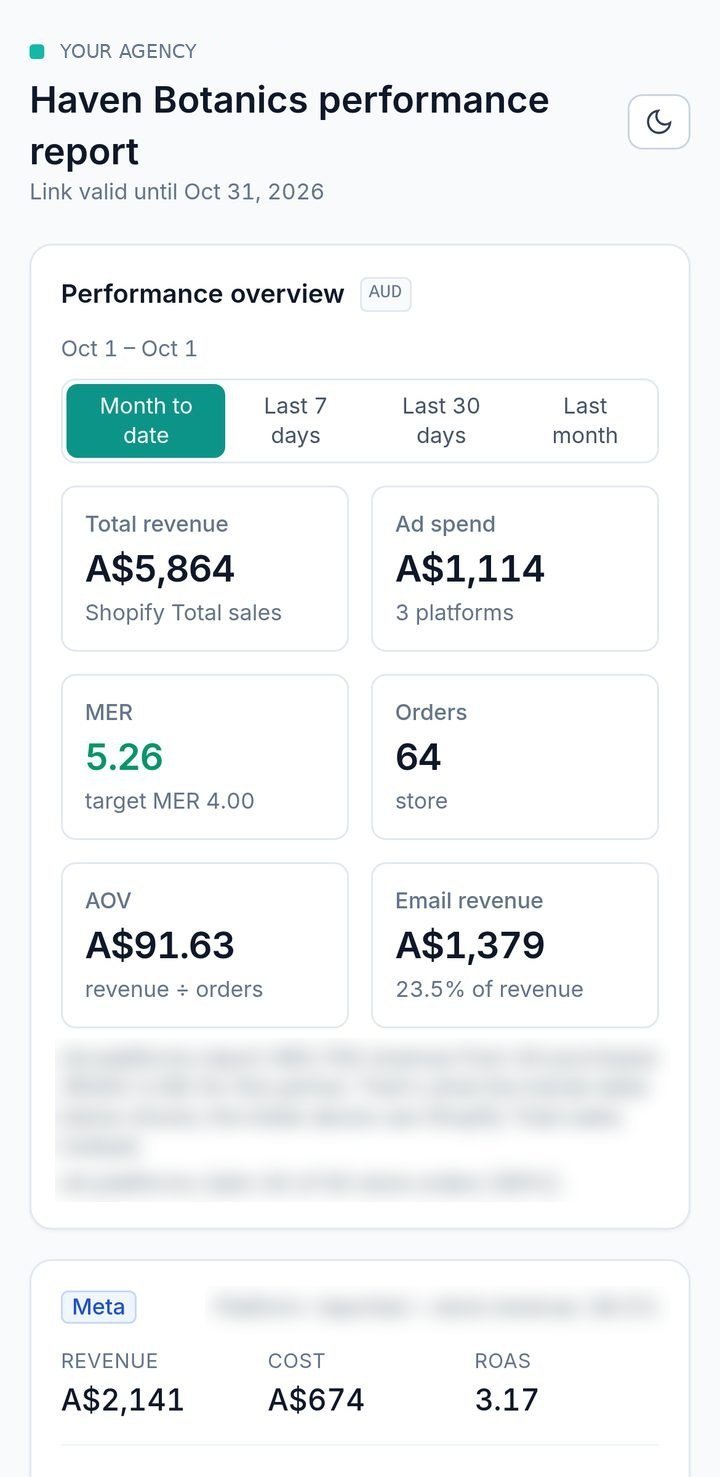Click the 'Oct 1 – Oct 1' date range
This screenshot has height=1477, width=720.
tap(129, 349)
